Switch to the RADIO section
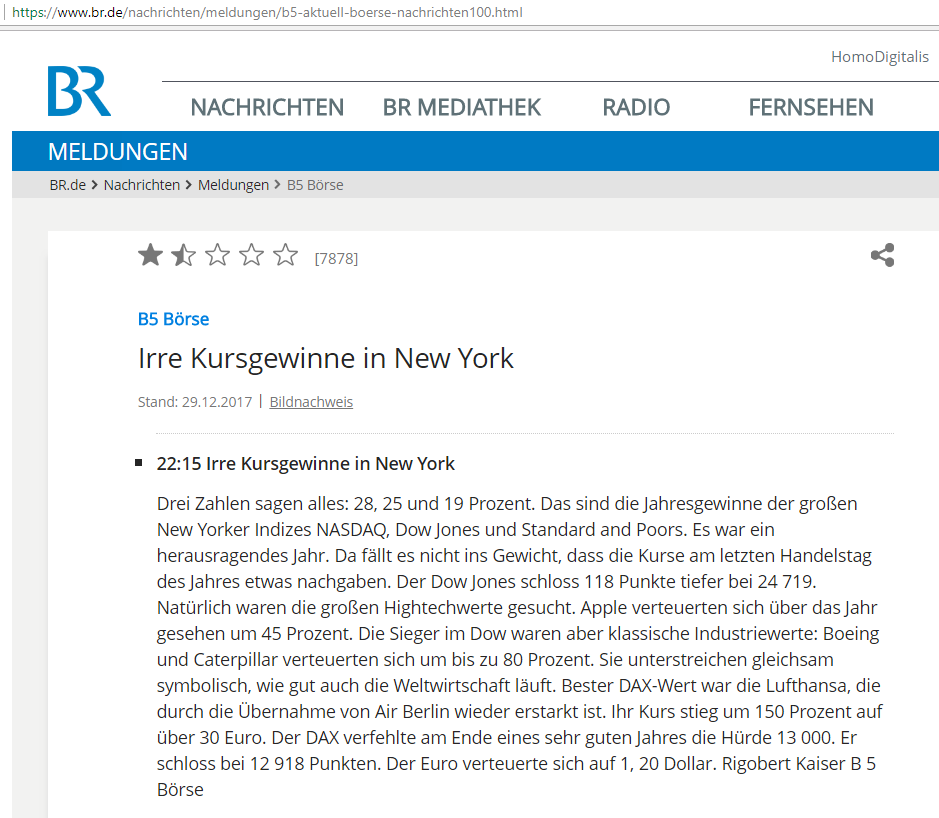The width and height of the screenshot is (939, 818). 635,107
